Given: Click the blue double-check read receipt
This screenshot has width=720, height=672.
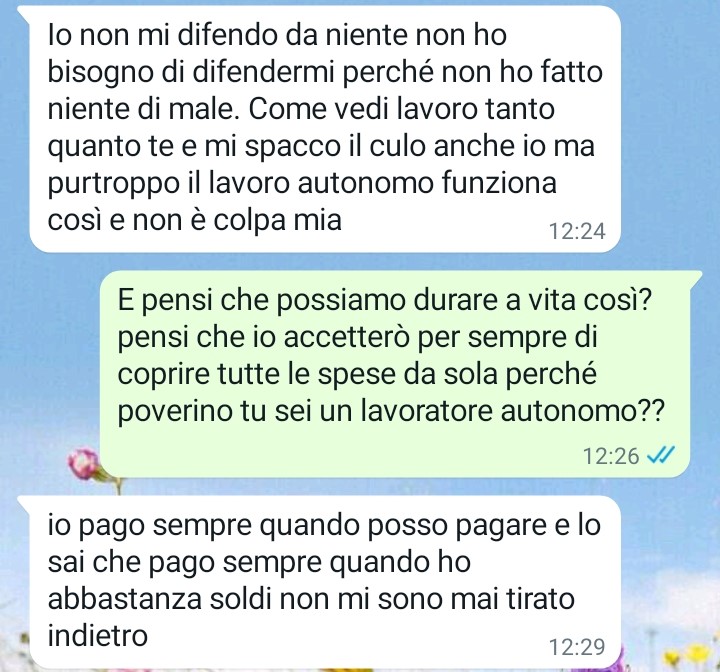Looking at the screenshot, I should click(x=660, y=455).
